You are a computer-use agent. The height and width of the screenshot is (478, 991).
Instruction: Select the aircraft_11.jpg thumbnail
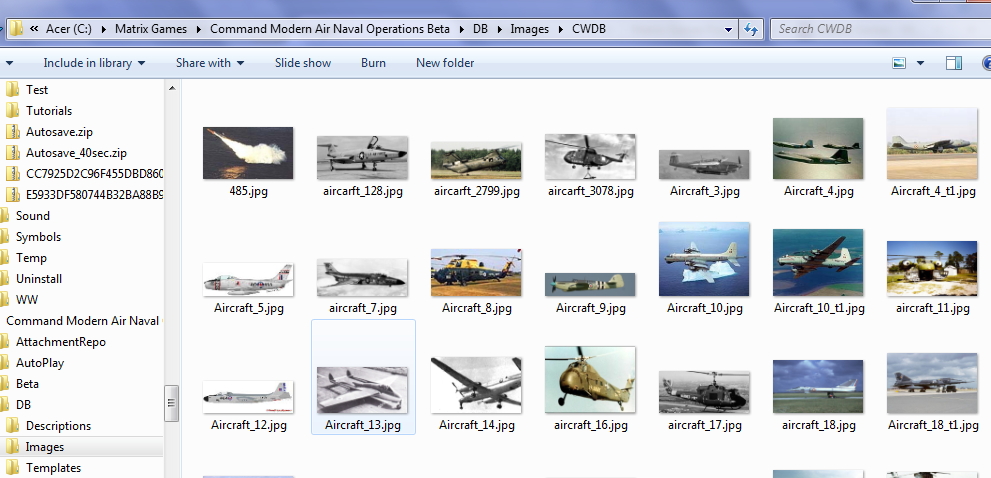tap(932, 268)
